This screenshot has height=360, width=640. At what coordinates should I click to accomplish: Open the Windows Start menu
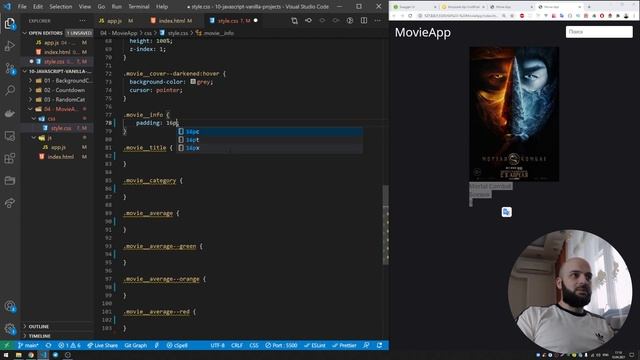click(6, 355)
